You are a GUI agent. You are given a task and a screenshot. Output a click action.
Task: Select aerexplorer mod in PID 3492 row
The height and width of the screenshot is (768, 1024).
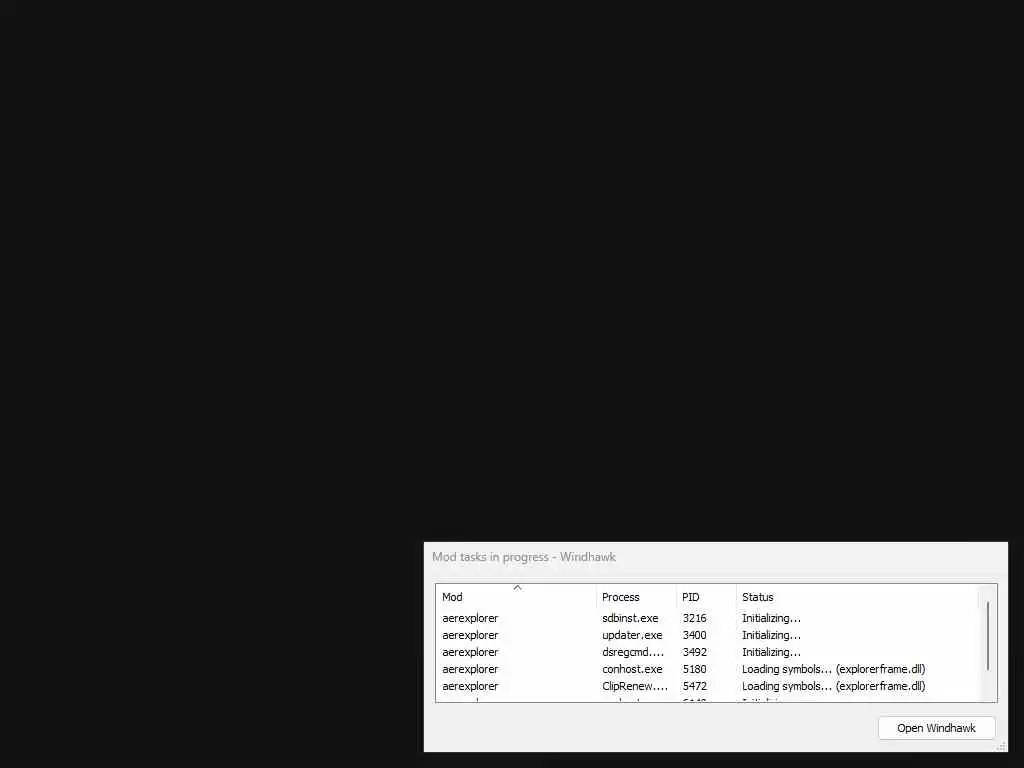coord(470,652)
